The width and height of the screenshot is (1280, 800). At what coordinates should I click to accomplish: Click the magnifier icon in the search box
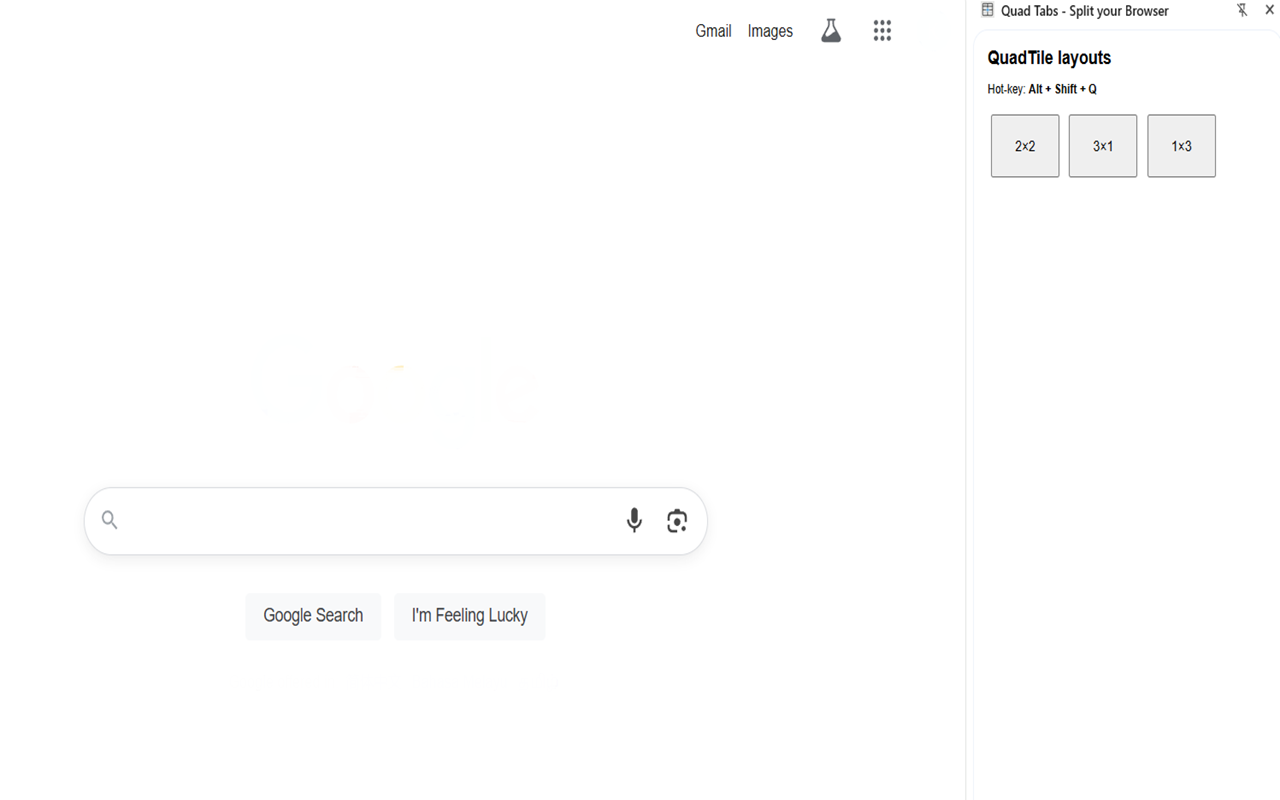[x=110, y=520]
